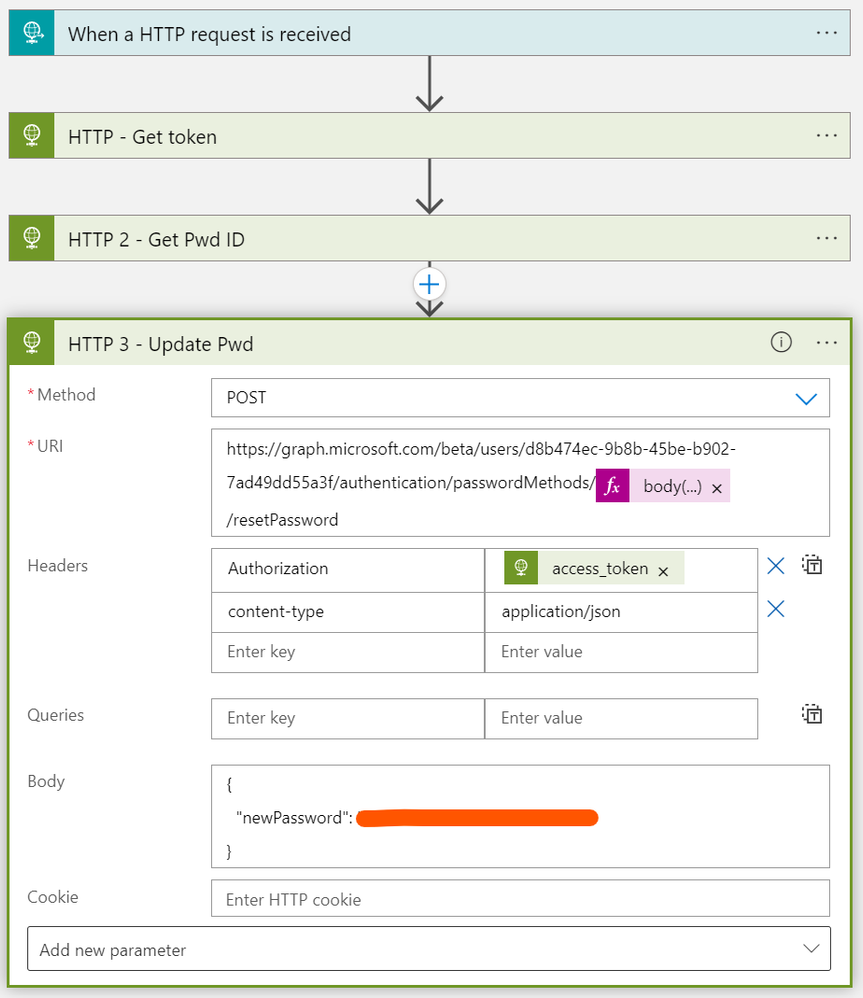Click the HTTP 2 - Get Pwd ID icon

(x=32, y=238)
